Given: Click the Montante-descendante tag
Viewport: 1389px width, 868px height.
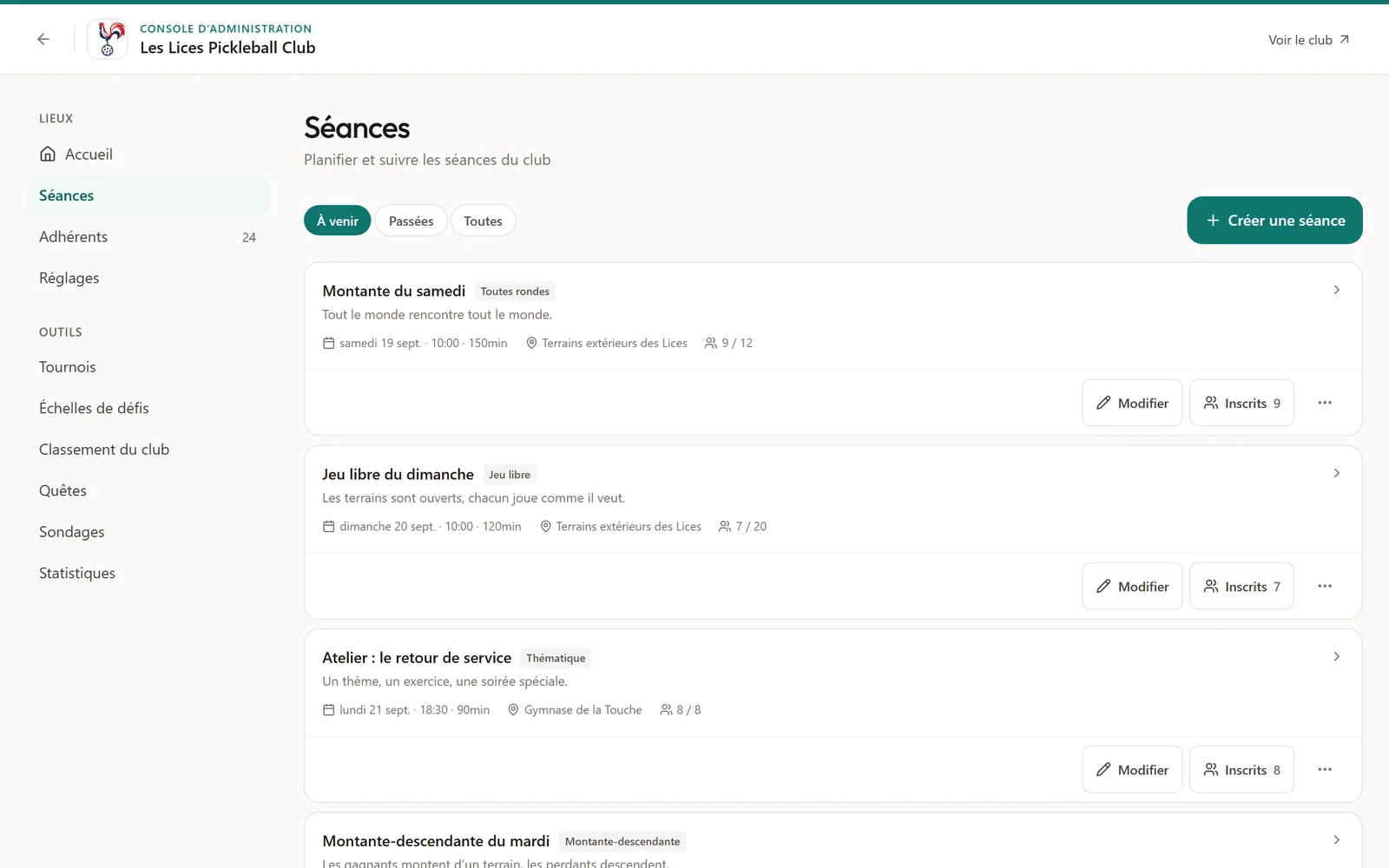Looking at the screenshot, I should (x=622, y=841).
